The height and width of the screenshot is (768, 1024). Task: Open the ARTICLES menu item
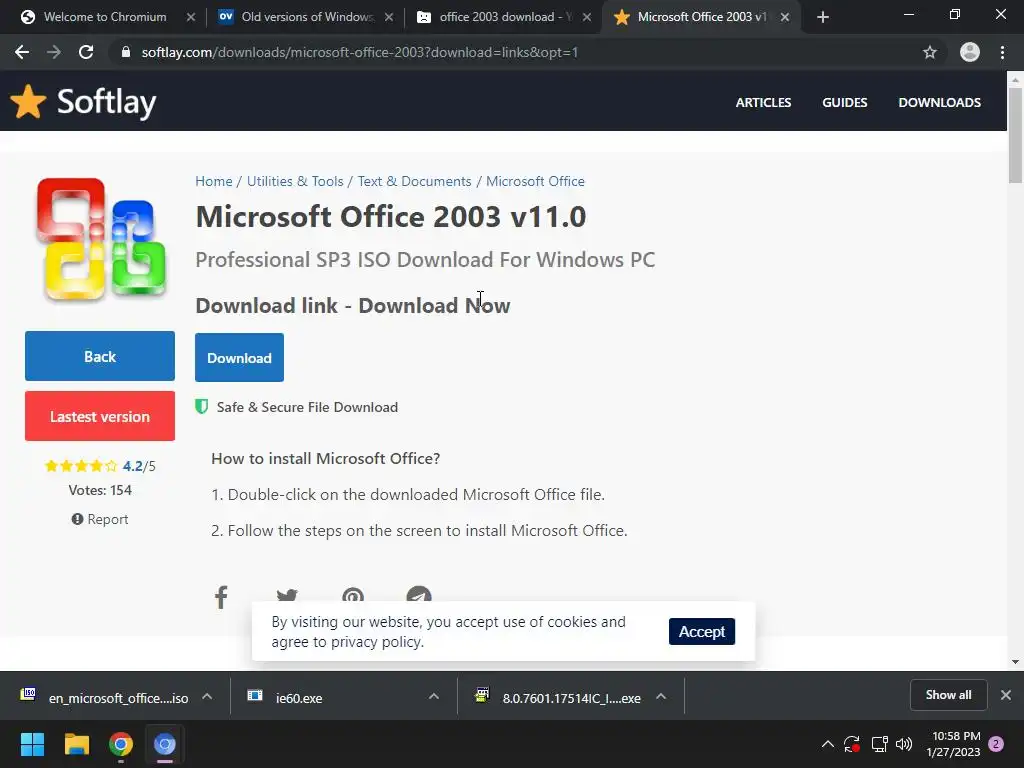point(763,103)
